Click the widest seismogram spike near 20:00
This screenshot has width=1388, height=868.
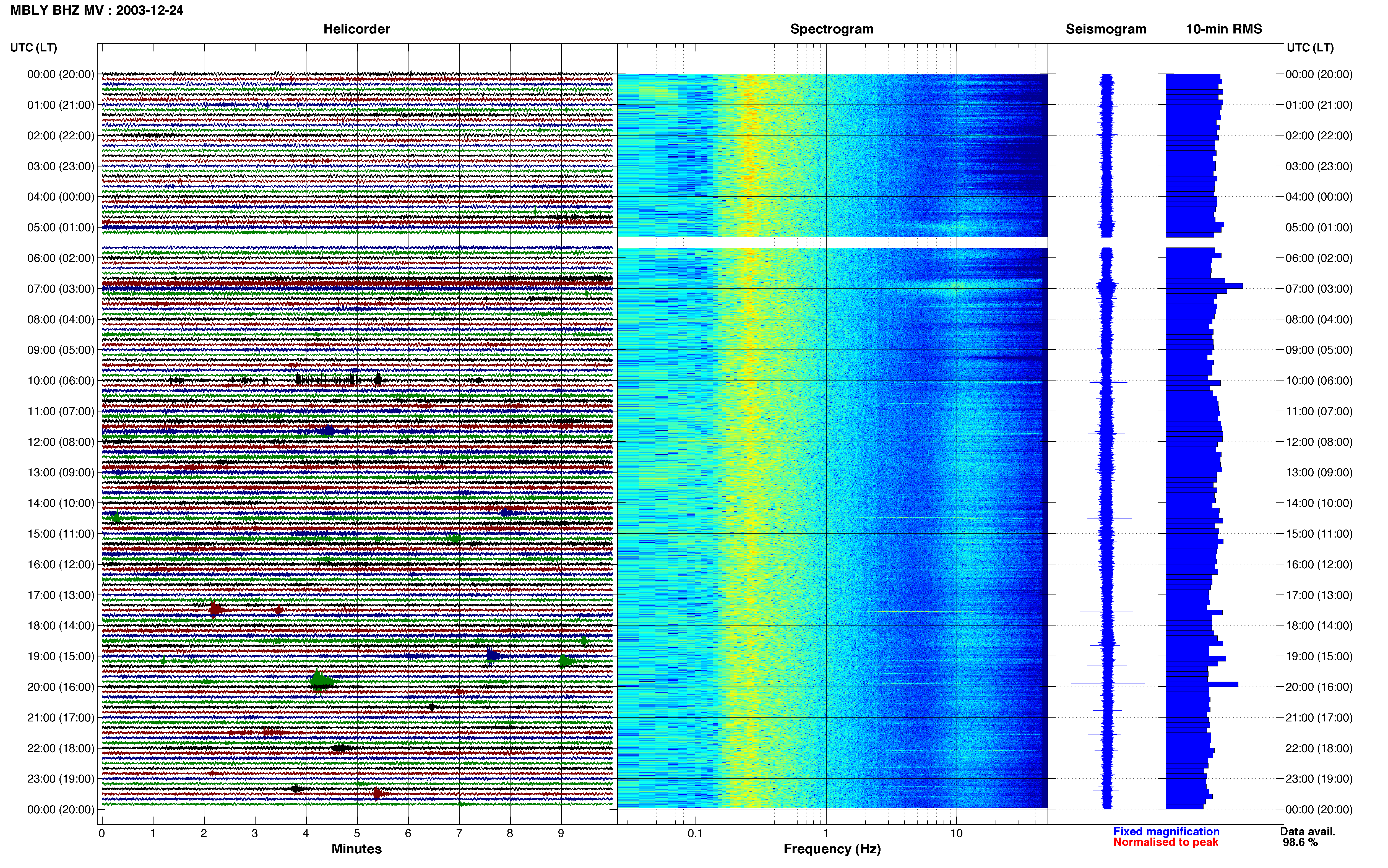(x=1107, y=684)
